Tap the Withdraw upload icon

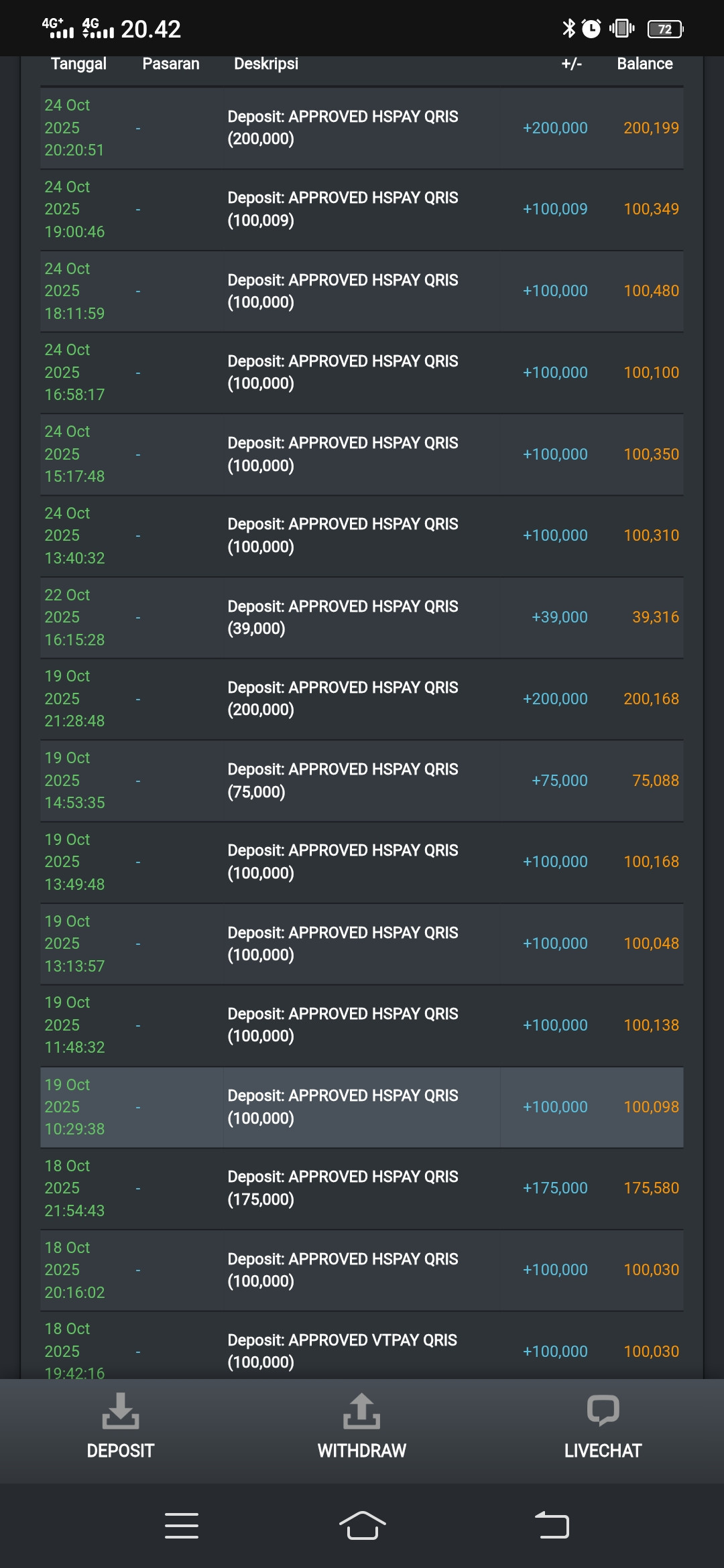(361, 1411)
